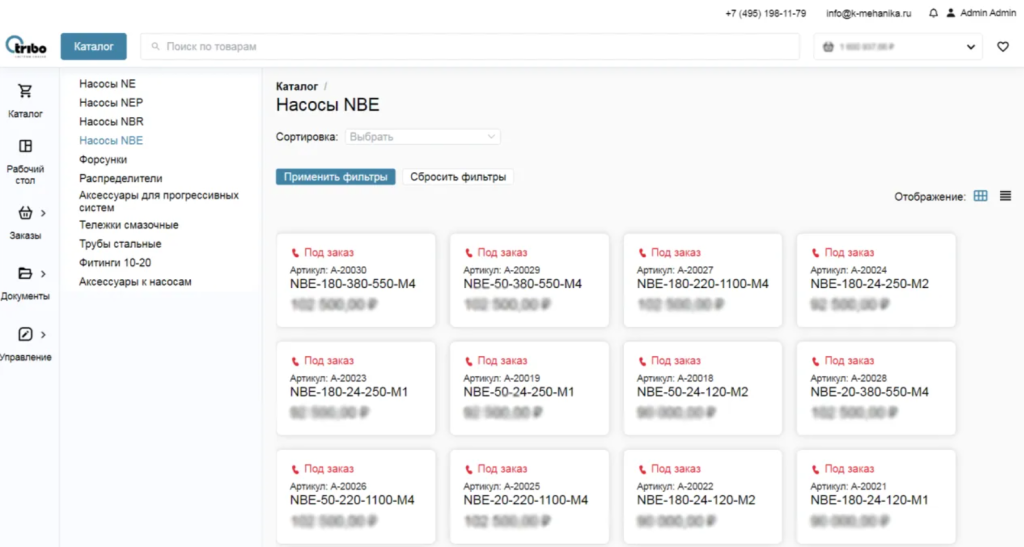The image size is (1024, 547).
Task: Switch to grid view display
Action: [x=980, y=196]
